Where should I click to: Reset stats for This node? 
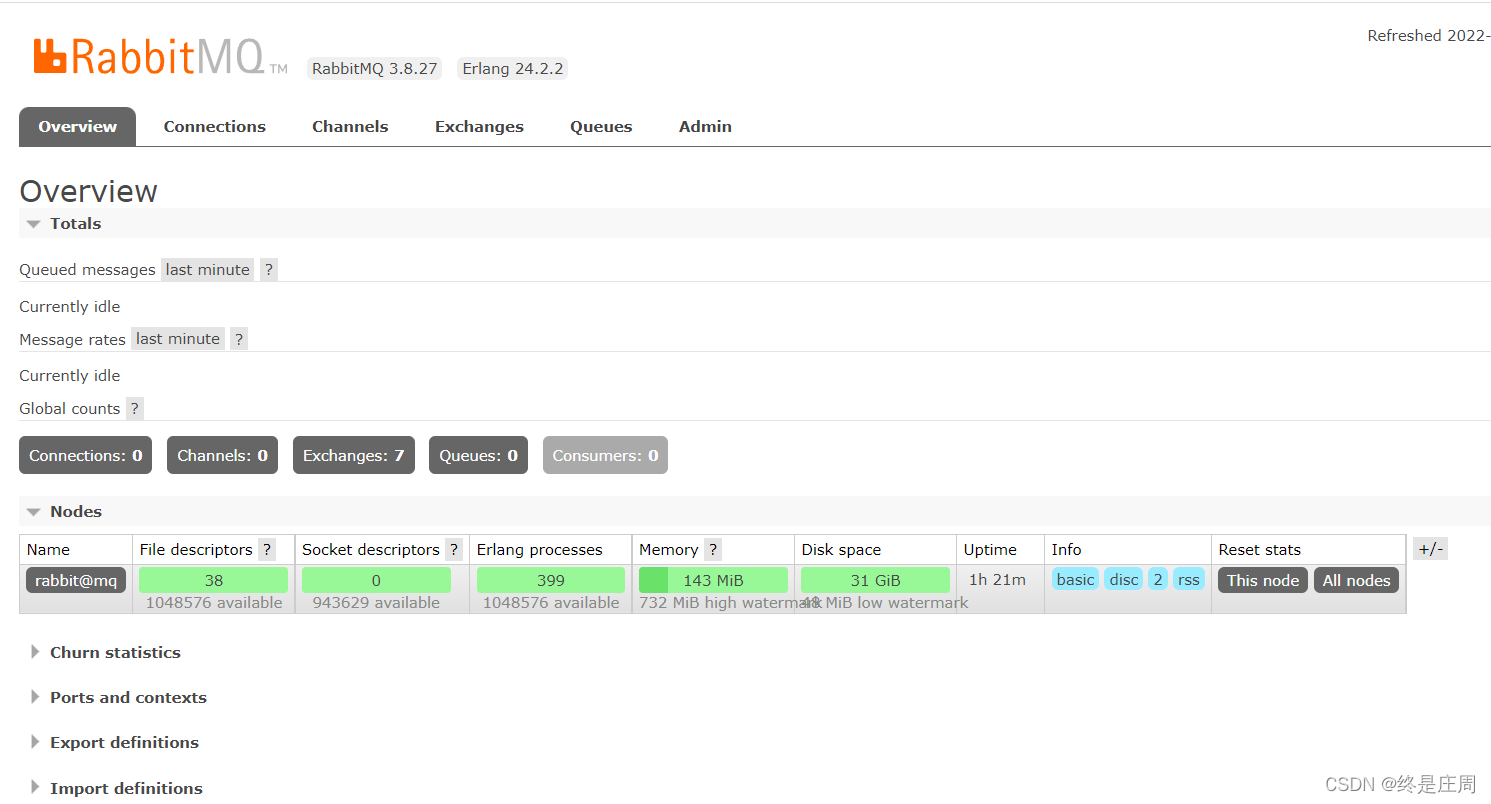[x=1263, y=580]
